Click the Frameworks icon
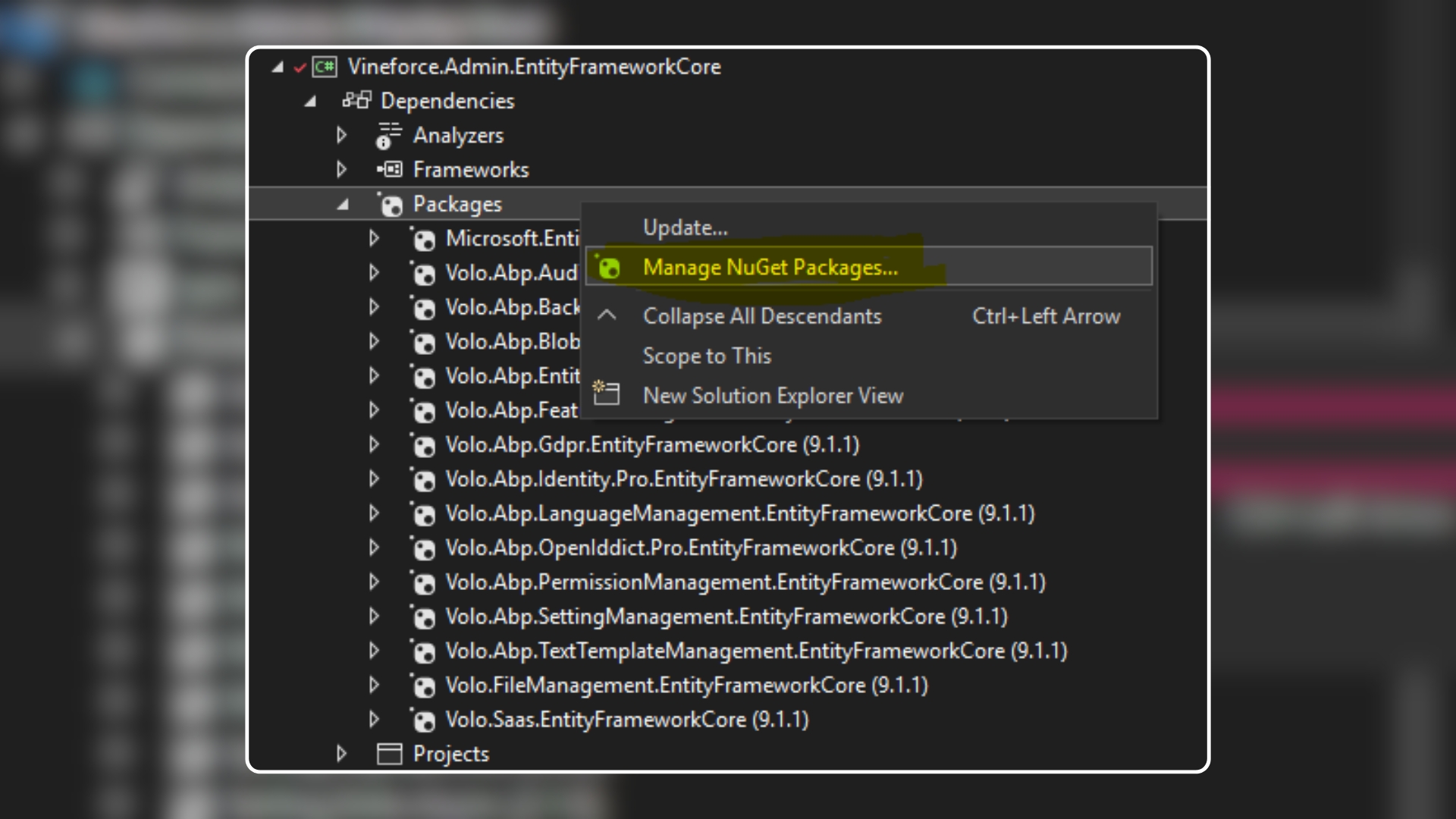The height and width of the screenshot is (819, 1456). click(x=390, y=169)
